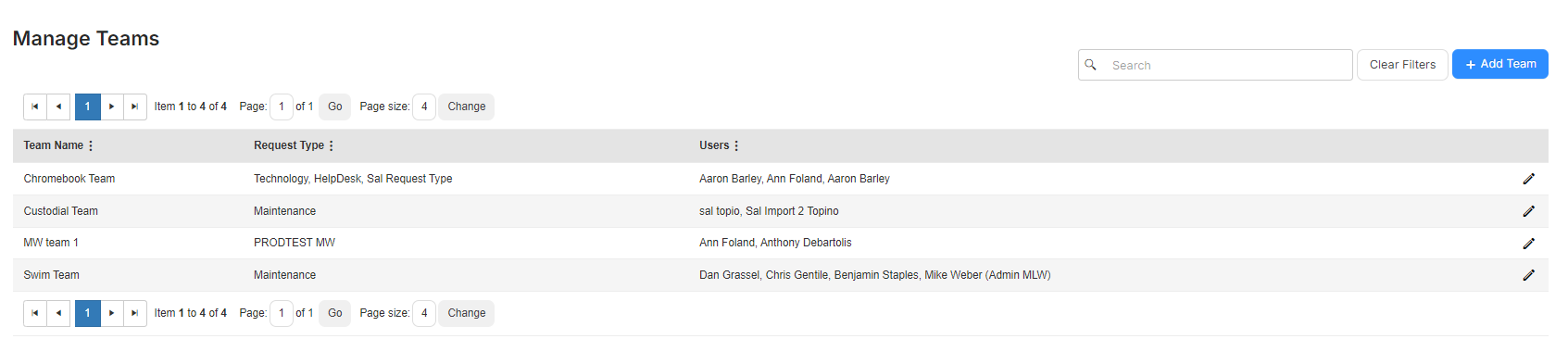Click pencil icon for MW team 1
1568x364 pixels.
pos(1528,244)
